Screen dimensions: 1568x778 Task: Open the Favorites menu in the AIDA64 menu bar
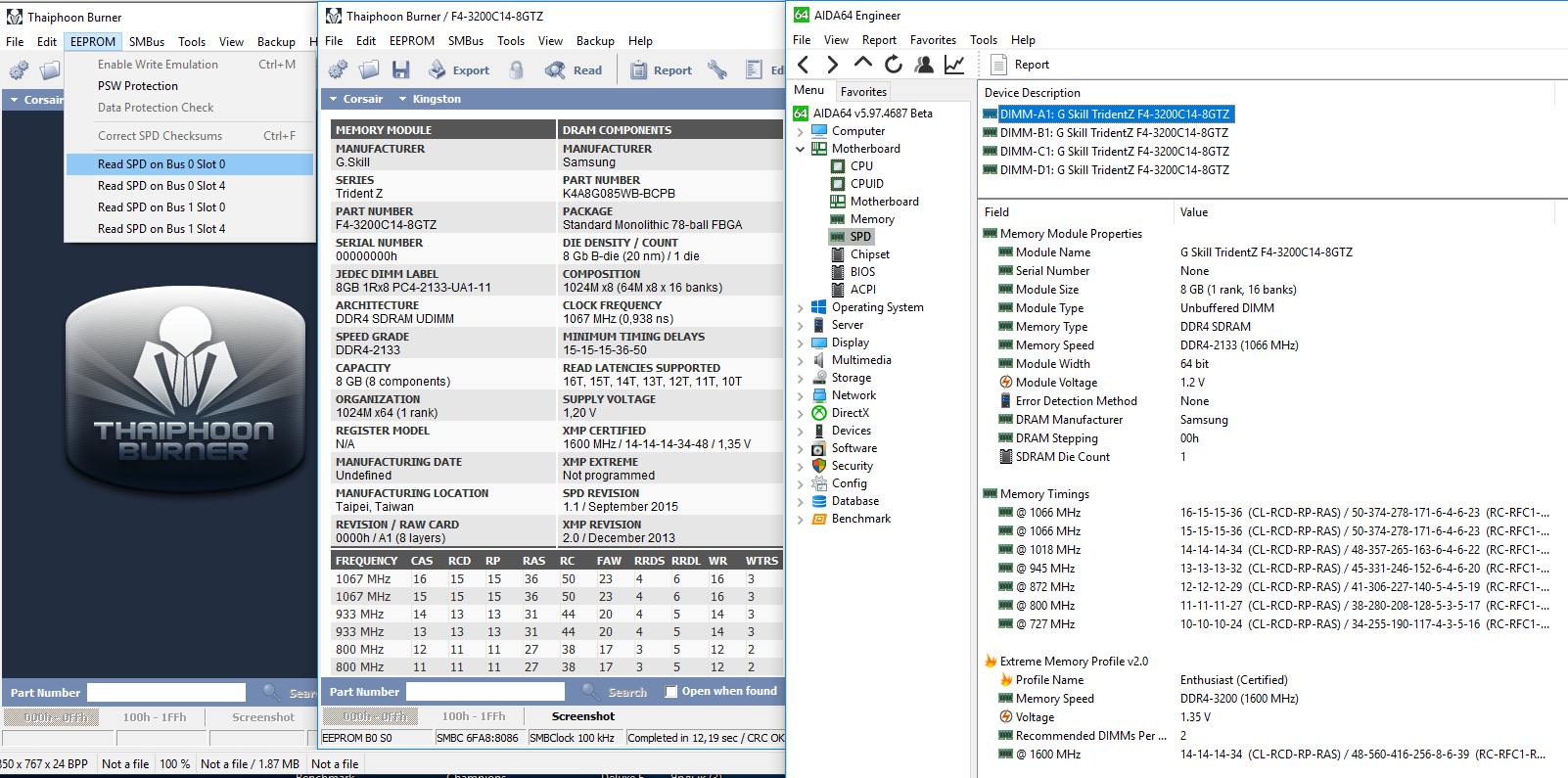click(933, 40)
